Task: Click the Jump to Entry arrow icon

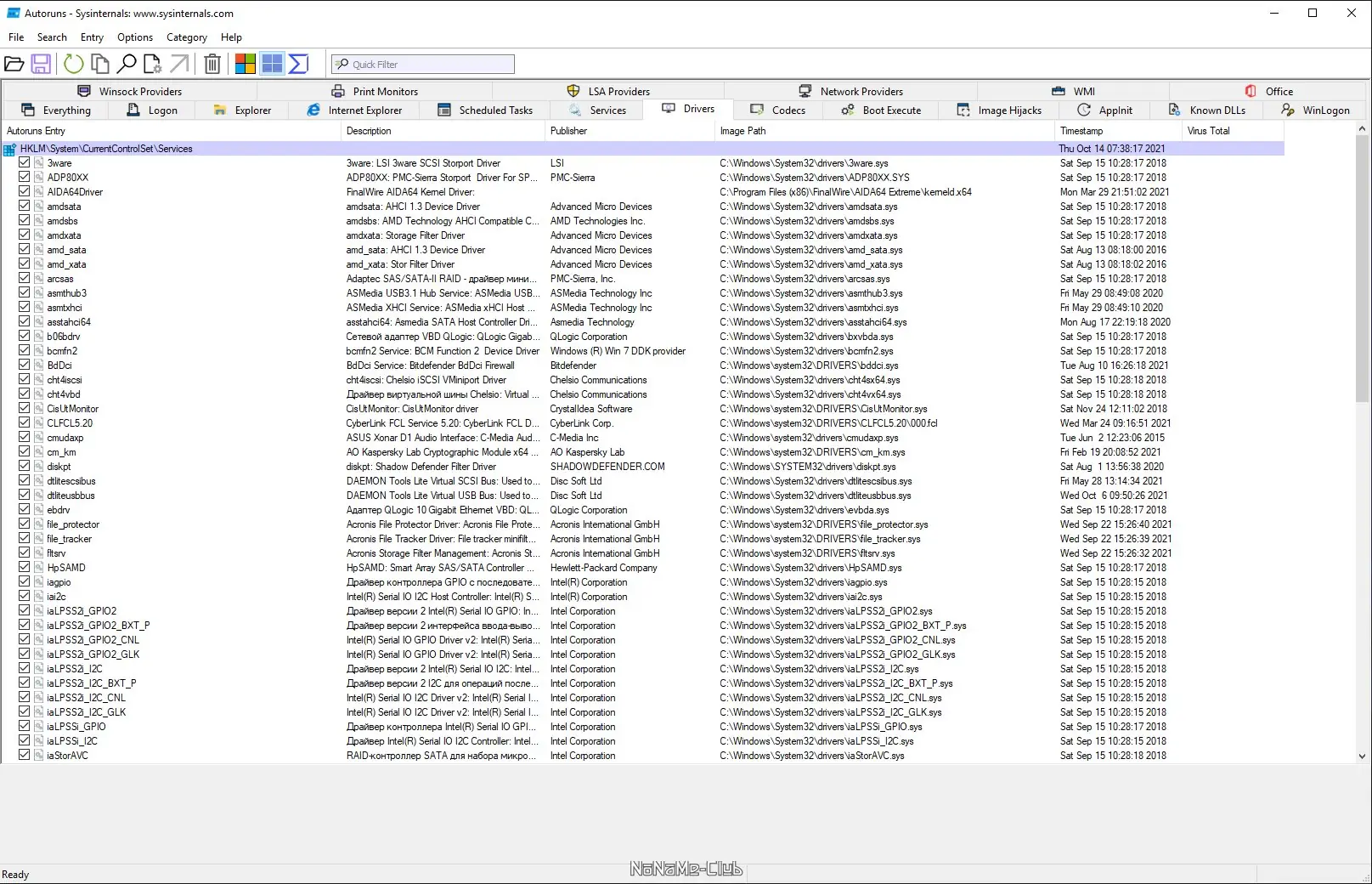Action: pyautogui.click(x=179, y=64)
